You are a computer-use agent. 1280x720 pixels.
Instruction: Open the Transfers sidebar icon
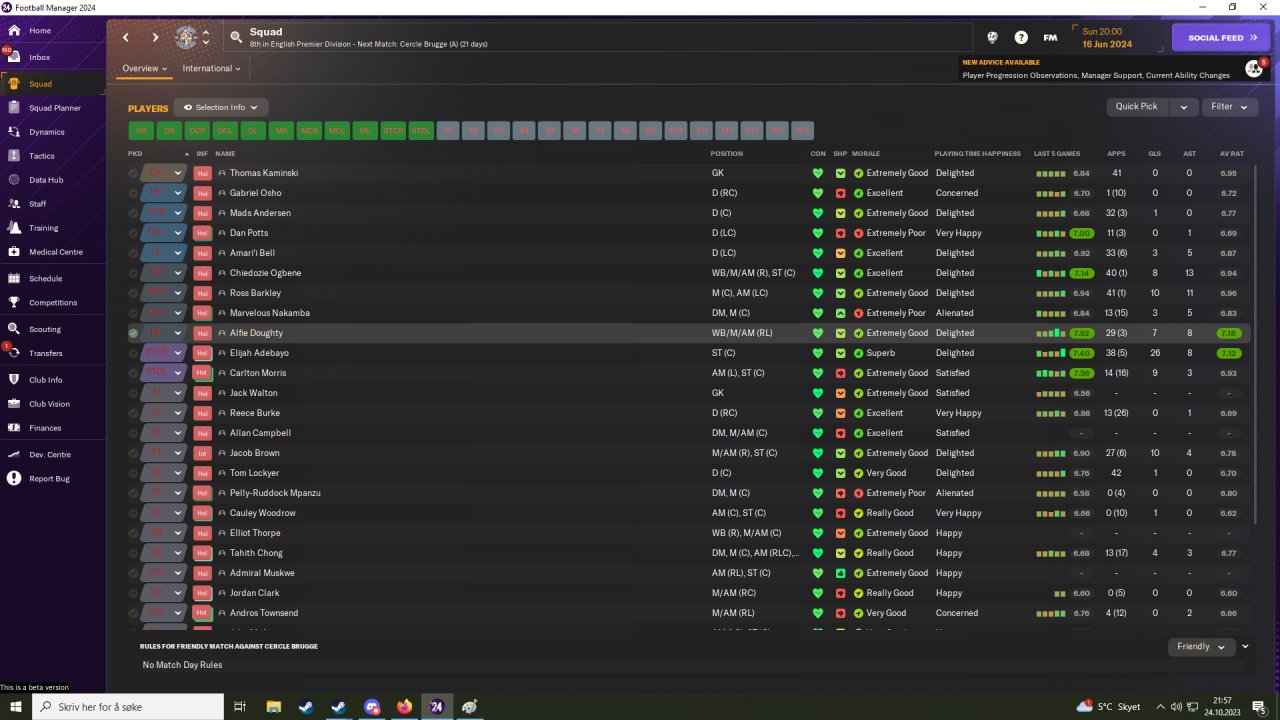tap(14, 353)
